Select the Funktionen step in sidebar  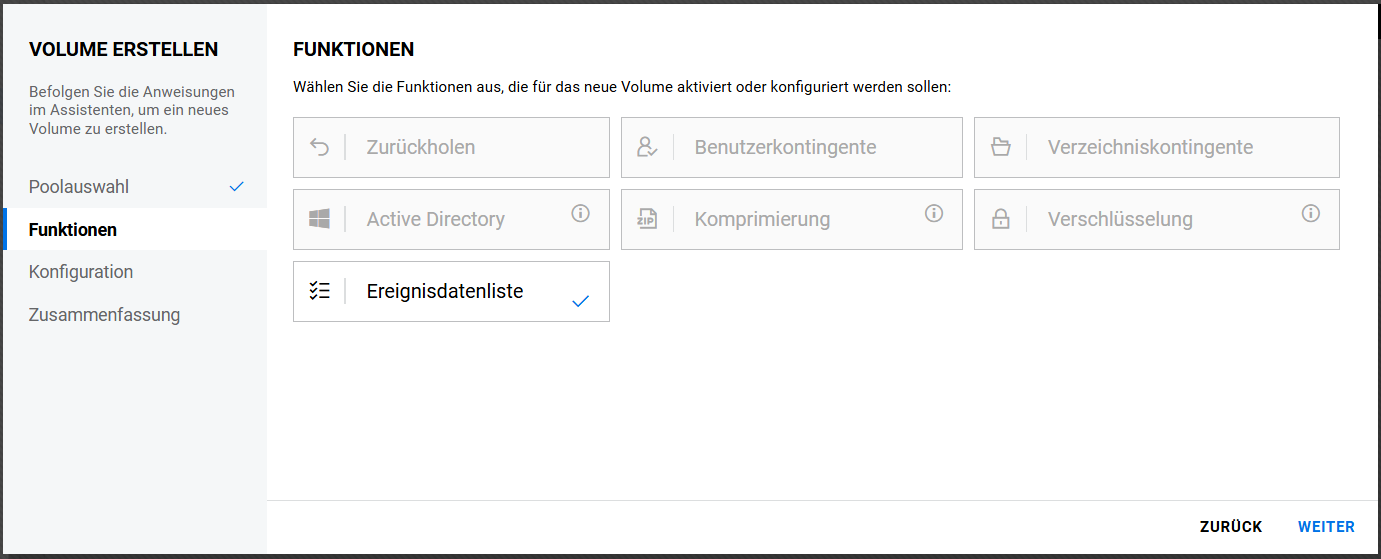tap(73, 229)
